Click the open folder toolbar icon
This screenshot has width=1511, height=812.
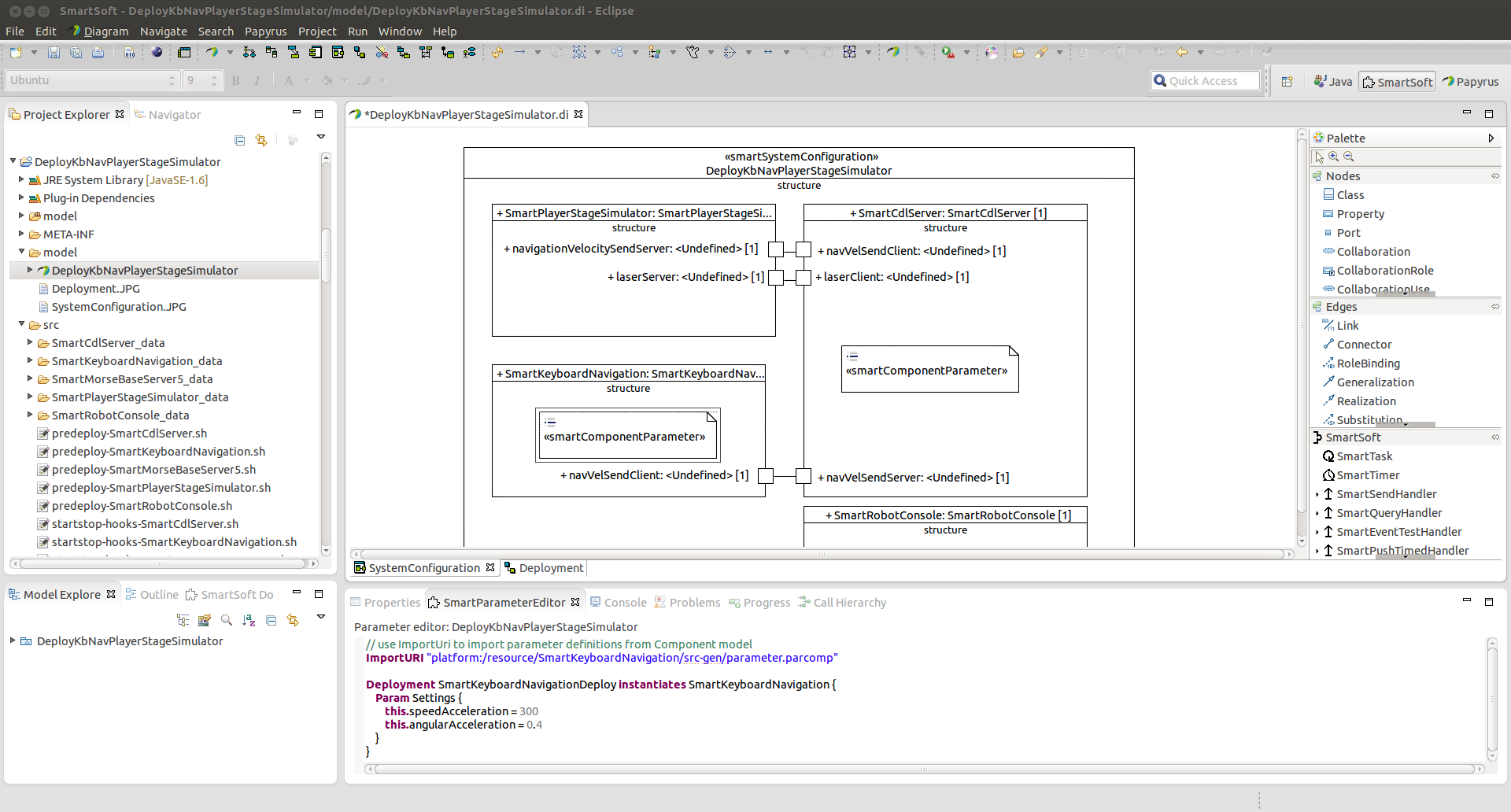click(x=1018, y=52)
